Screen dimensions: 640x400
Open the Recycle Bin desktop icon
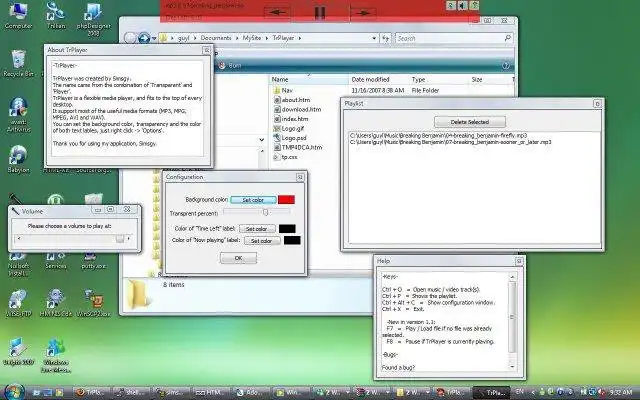[18, 63]
